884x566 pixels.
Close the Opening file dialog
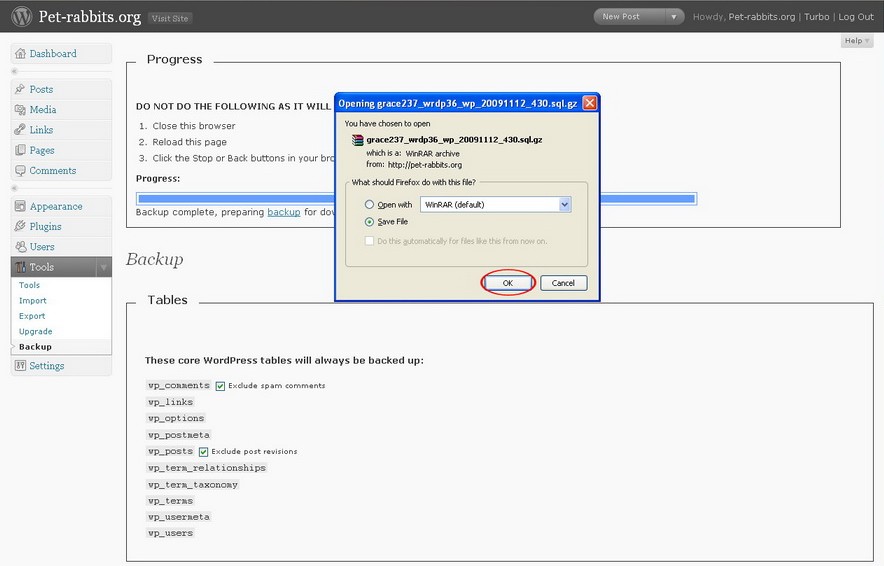[x=589, y=103]
